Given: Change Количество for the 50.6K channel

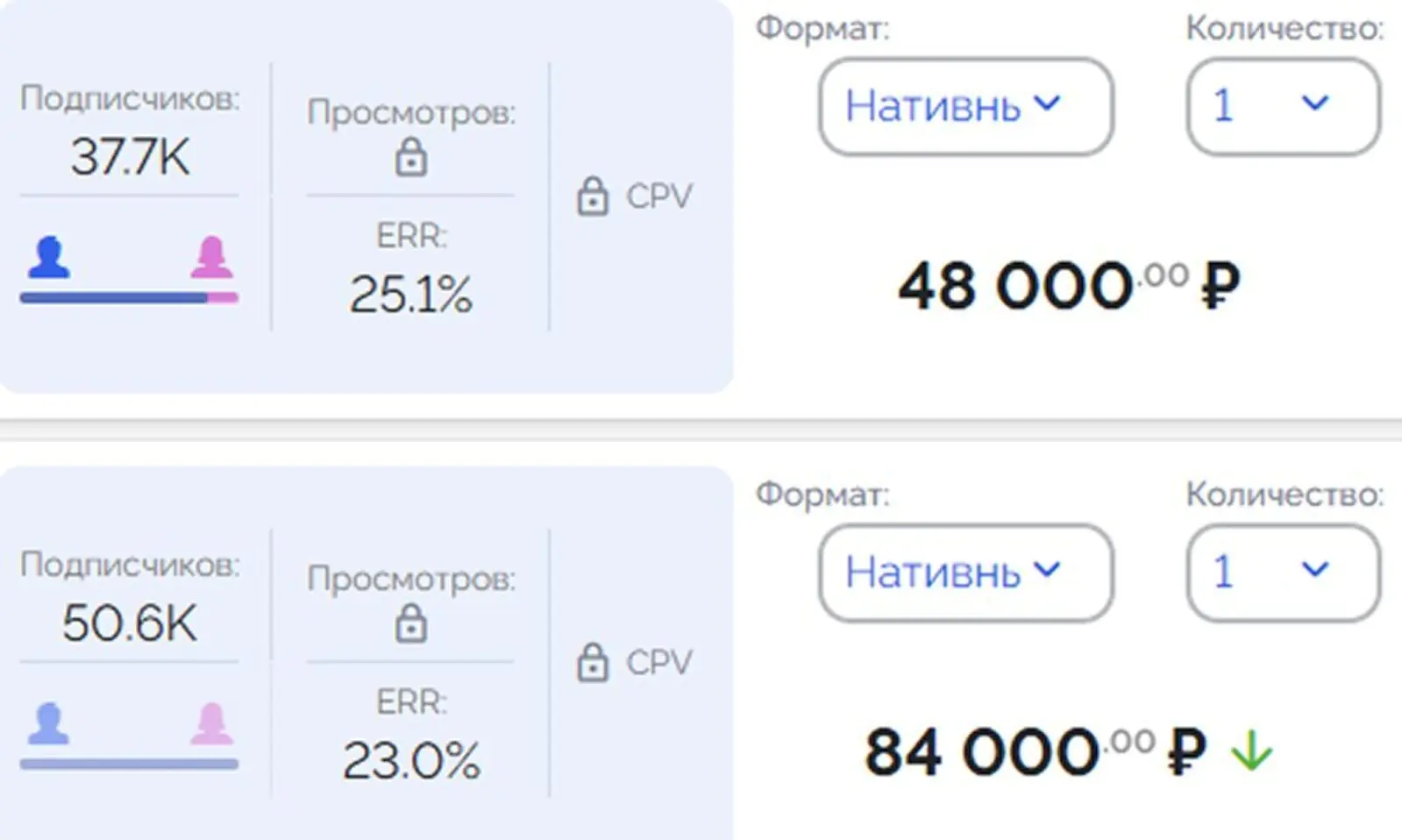Looking at the screenshot, I should (1282, 572).
